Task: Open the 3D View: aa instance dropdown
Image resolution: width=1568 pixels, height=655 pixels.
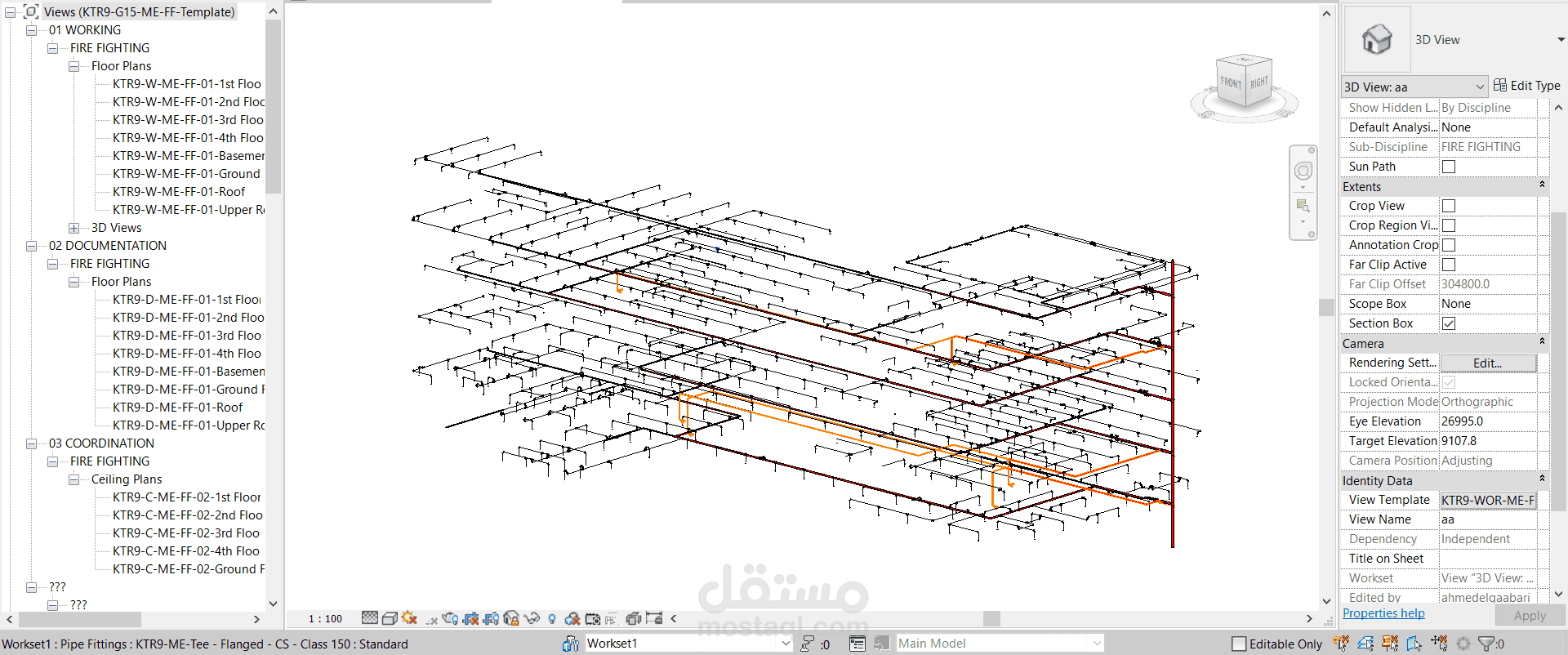Action: [x=1480, y=87]
